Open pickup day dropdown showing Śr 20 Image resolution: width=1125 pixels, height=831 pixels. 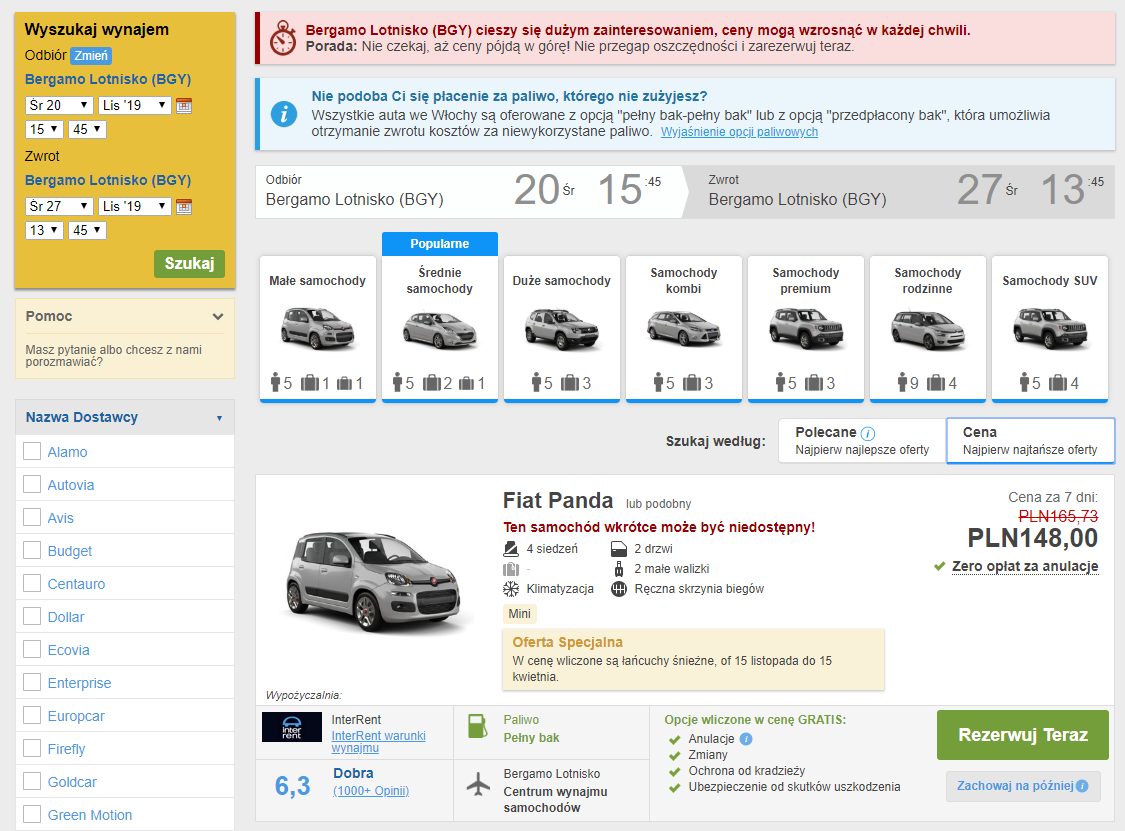tap(59, 105)
